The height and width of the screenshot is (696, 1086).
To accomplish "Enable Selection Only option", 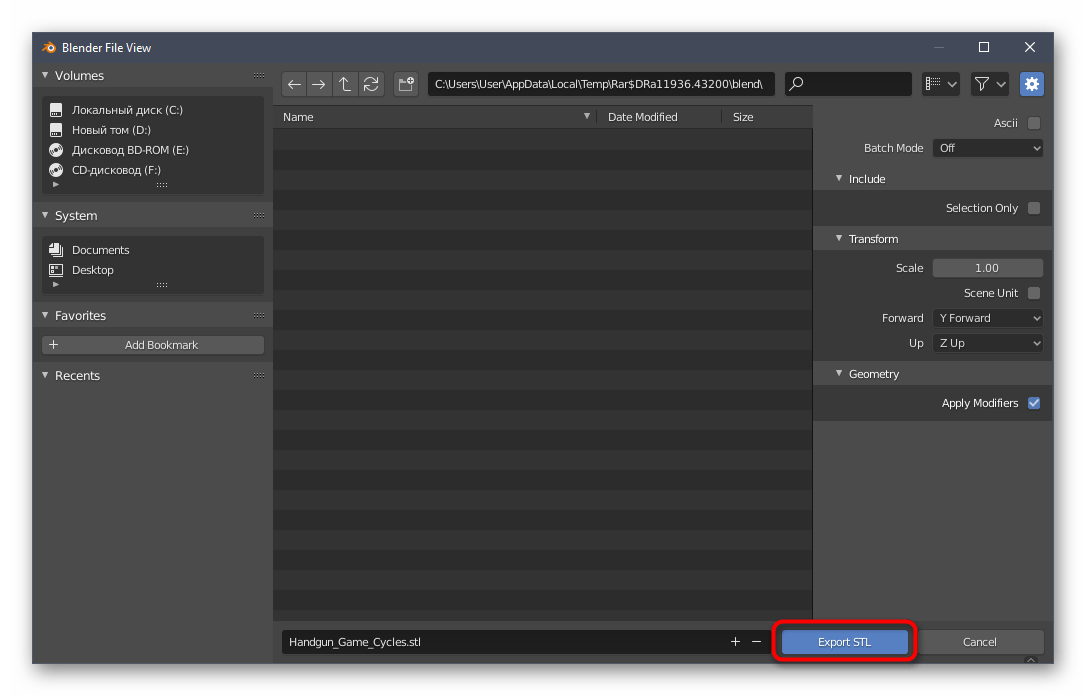I will 1034,208.
